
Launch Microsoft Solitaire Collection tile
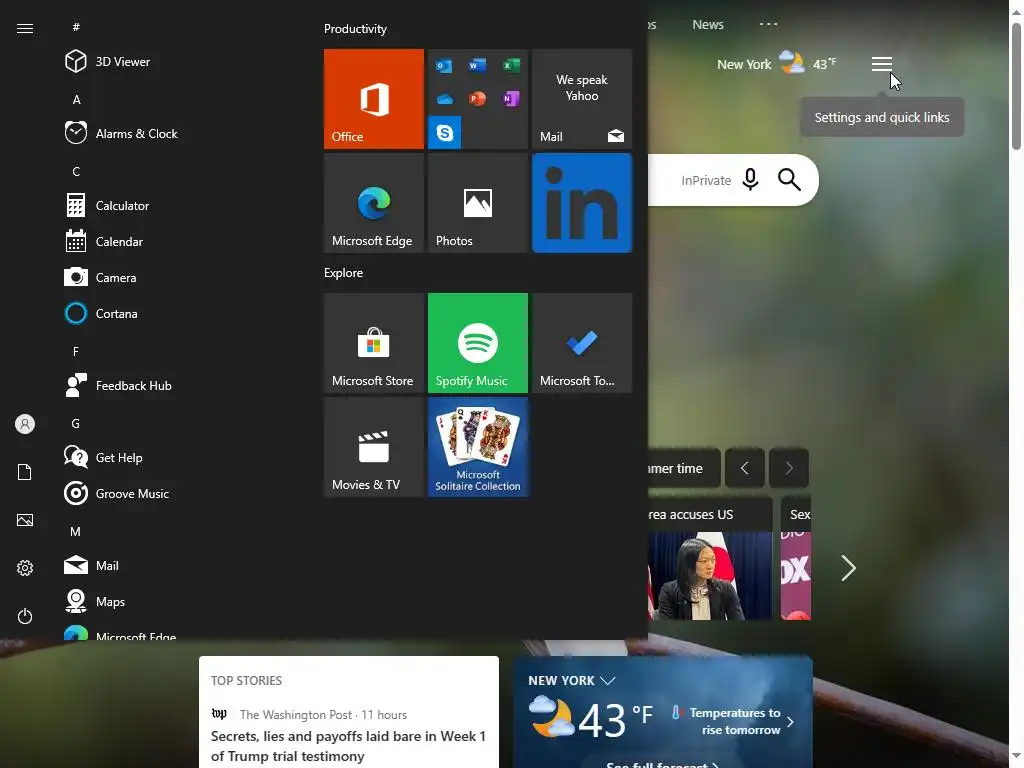477,447
